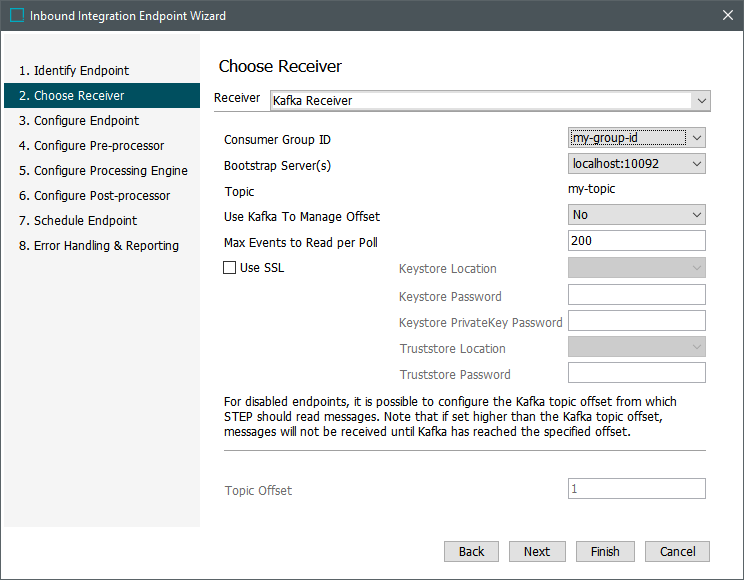
Task: Select the highlighted Choose Receiver step
Action: 79,96
